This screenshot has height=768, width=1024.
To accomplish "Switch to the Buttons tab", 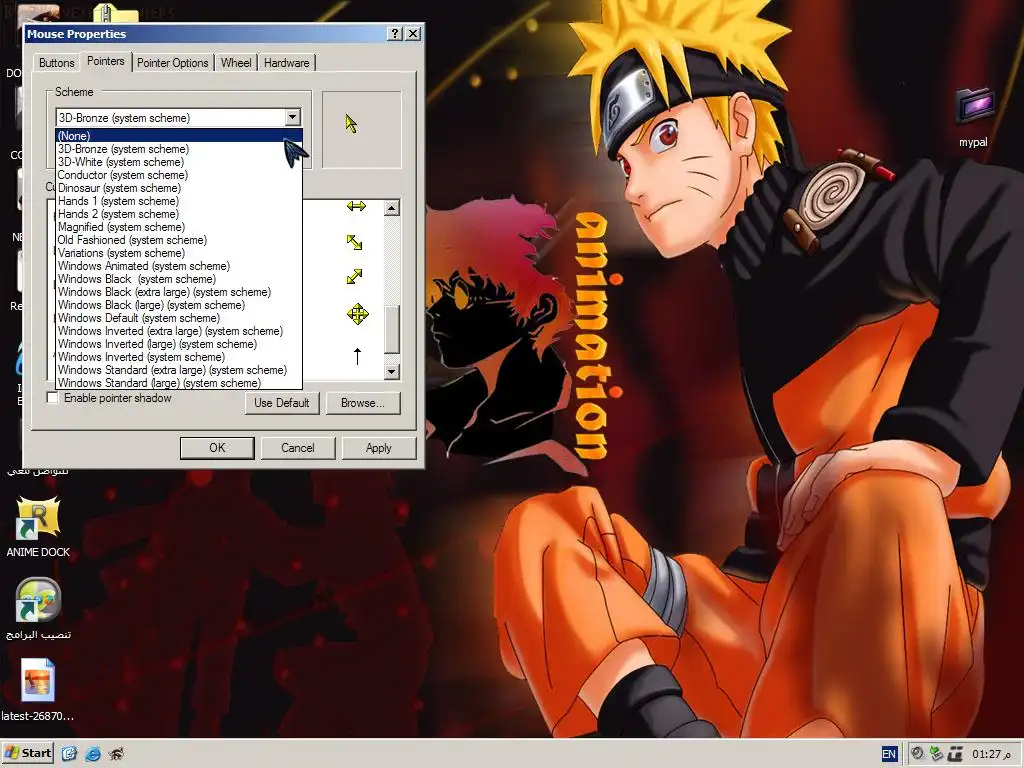I will click(56, 63).
